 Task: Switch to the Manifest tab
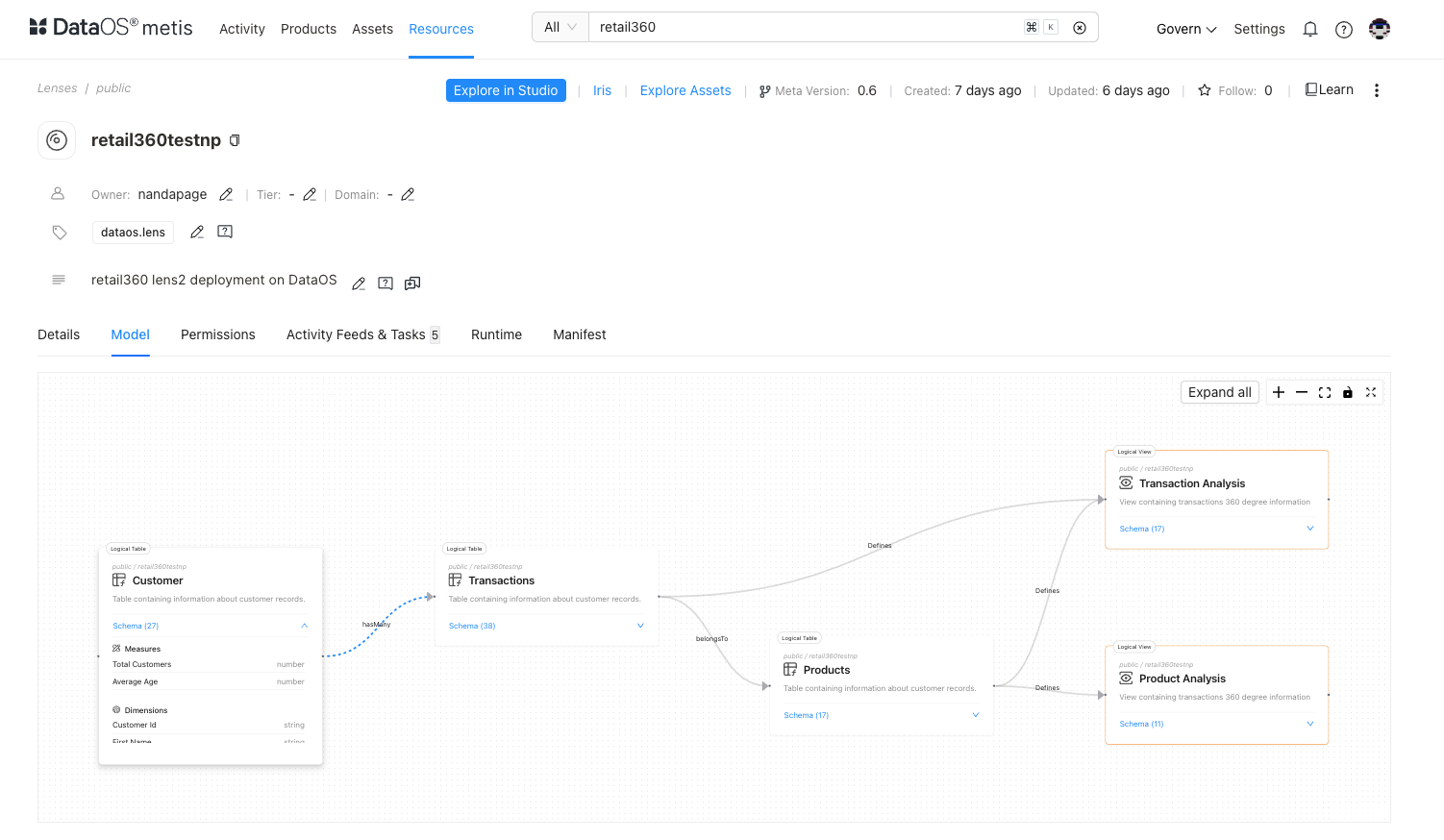580,334
